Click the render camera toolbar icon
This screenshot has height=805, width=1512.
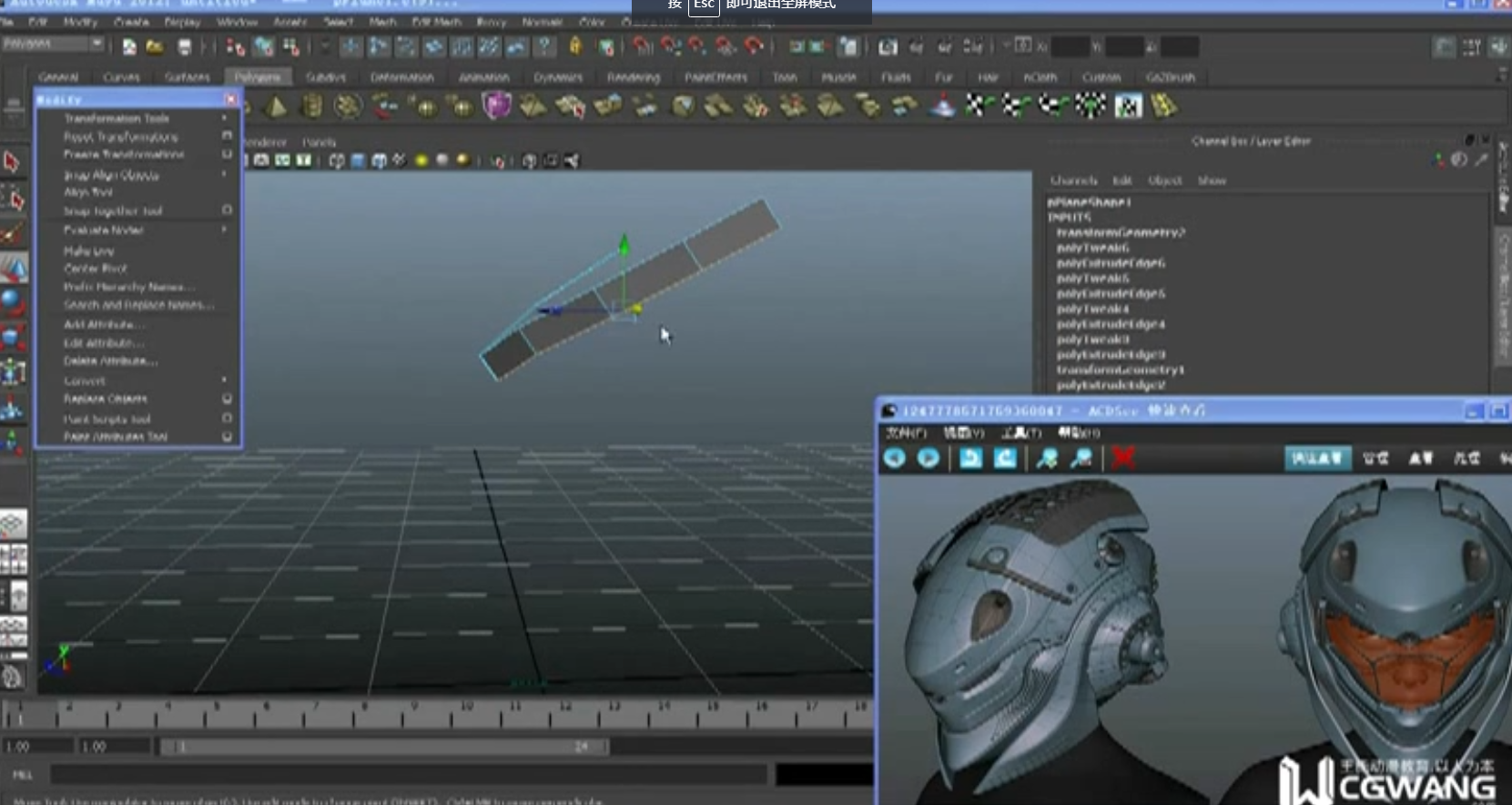coord(888,46)
